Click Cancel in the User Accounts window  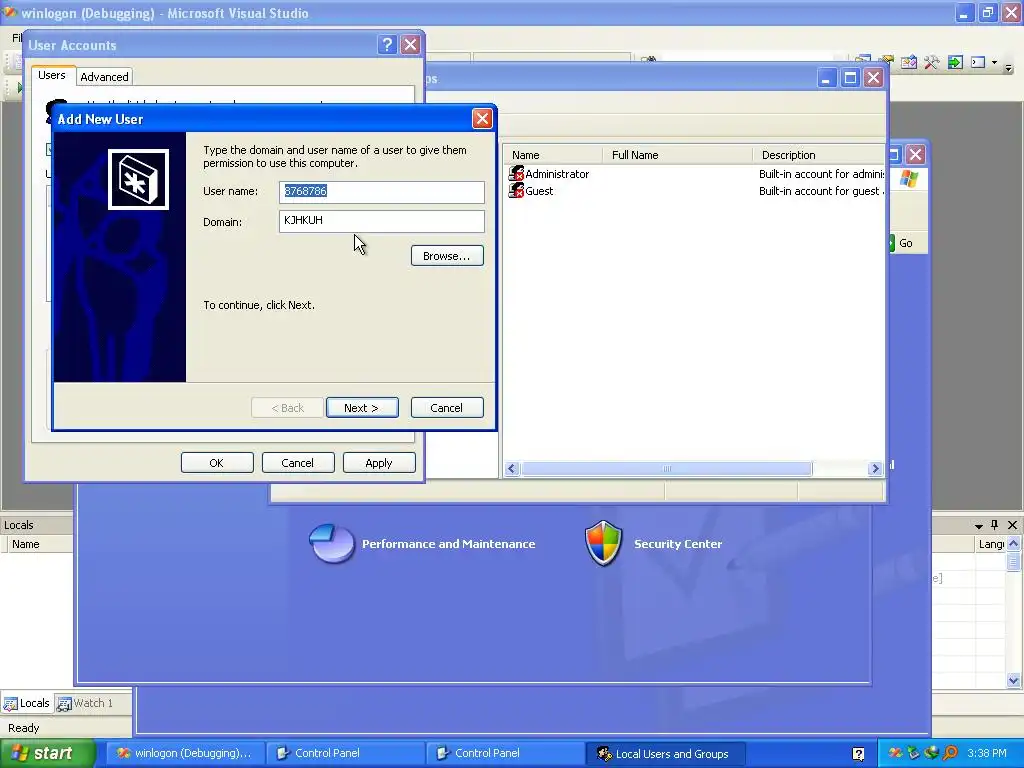(298, 462)
